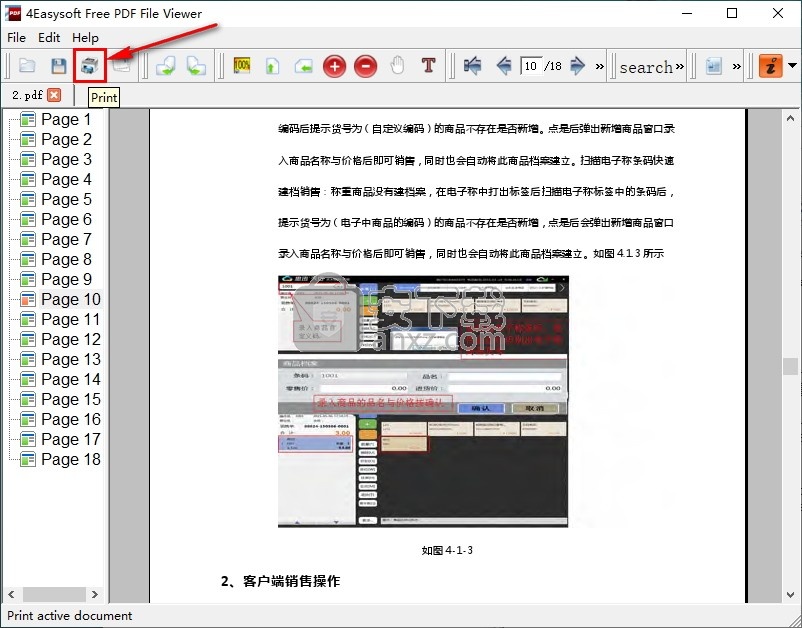Zoom in with the red plus button
802x628 pixels.
(335, 66)
